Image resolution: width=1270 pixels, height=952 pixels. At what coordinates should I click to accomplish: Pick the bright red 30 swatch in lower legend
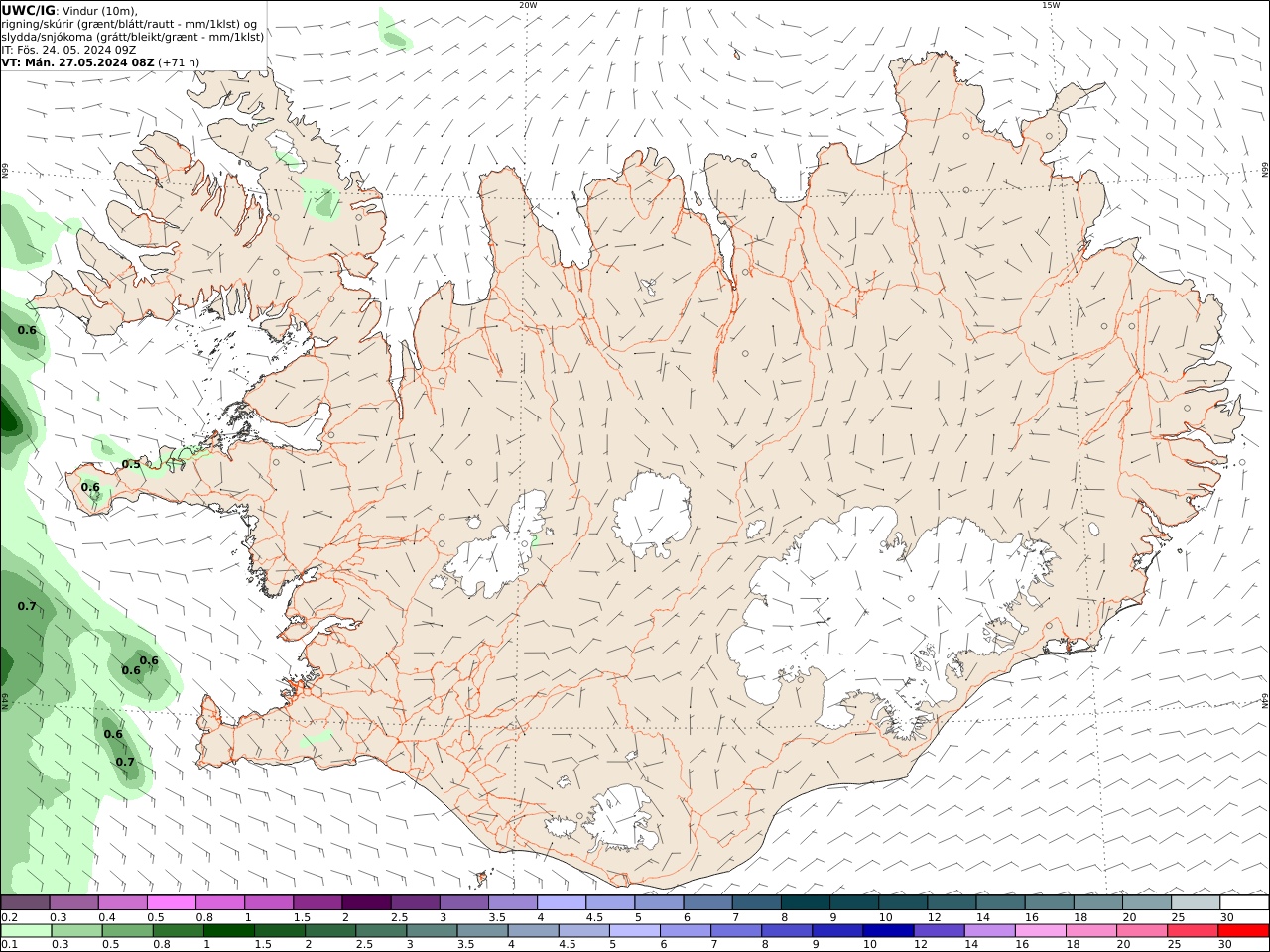pos(1243,931)
